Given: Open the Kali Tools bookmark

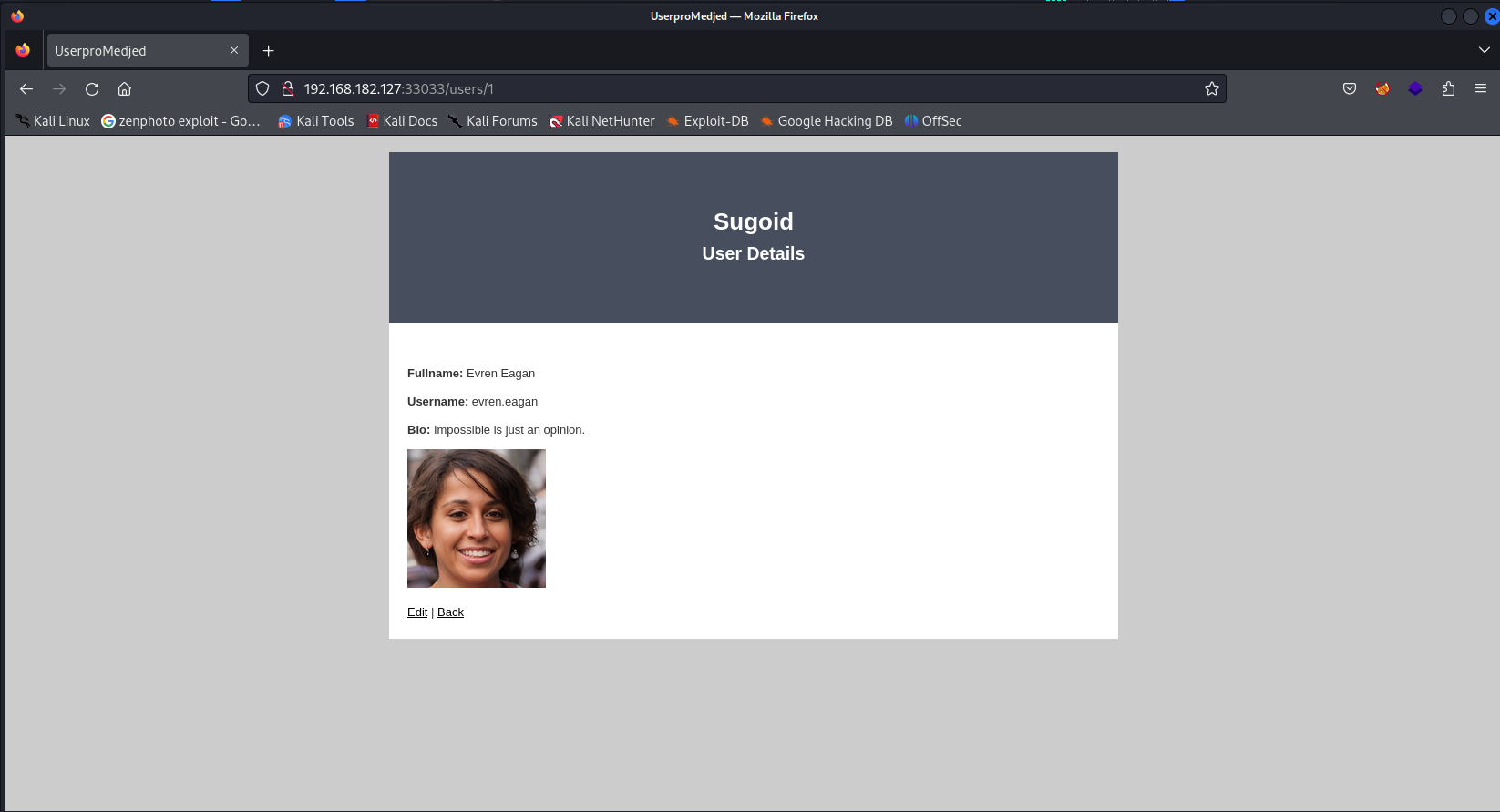Looking at the screenshot, I should click(315, 121).
